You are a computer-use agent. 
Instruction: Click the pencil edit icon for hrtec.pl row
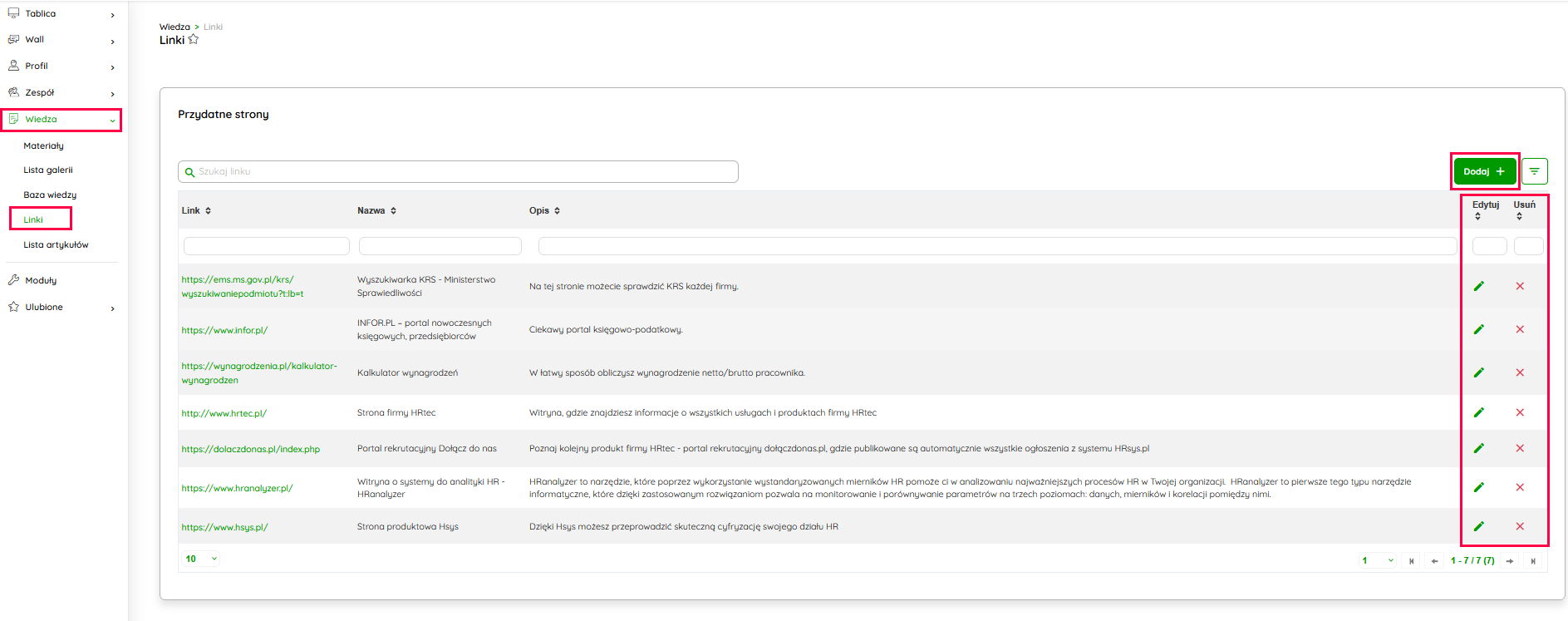click(1478, 412)
